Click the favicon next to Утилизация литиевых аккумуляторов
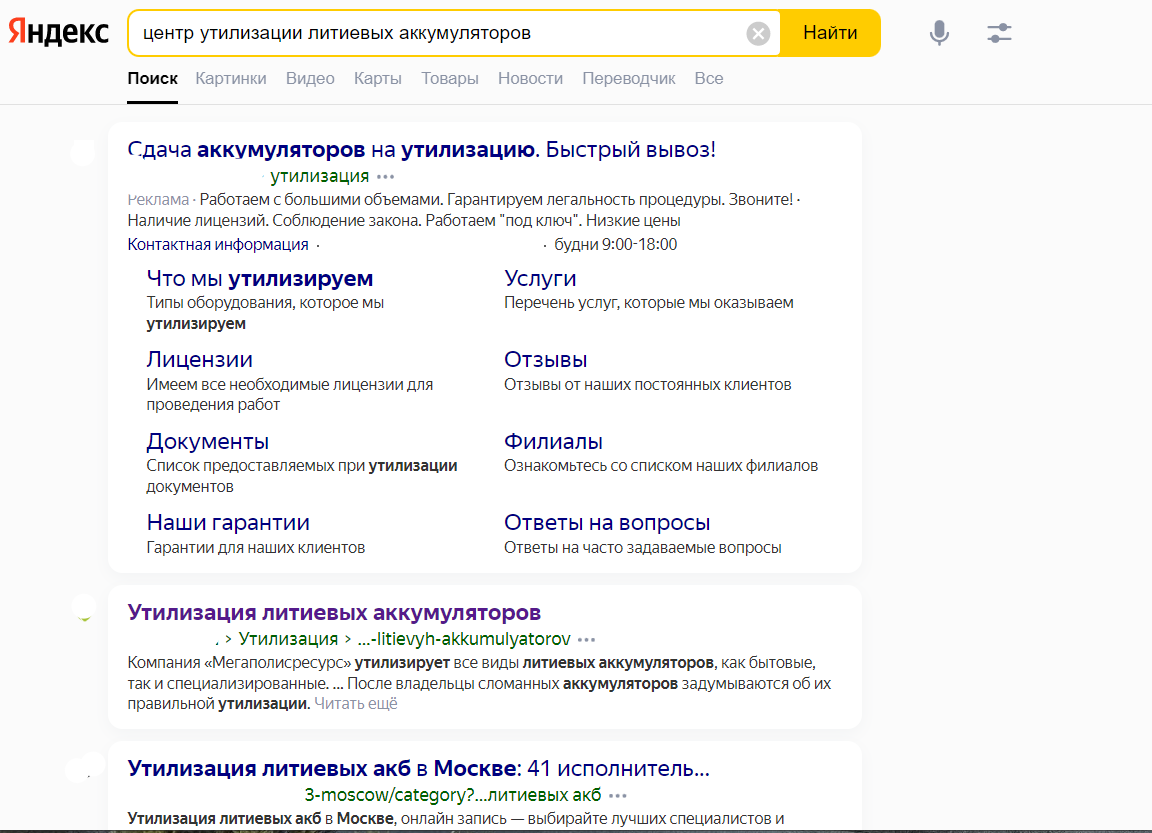This screenshot has height=833, width=1152. point(83,609)
